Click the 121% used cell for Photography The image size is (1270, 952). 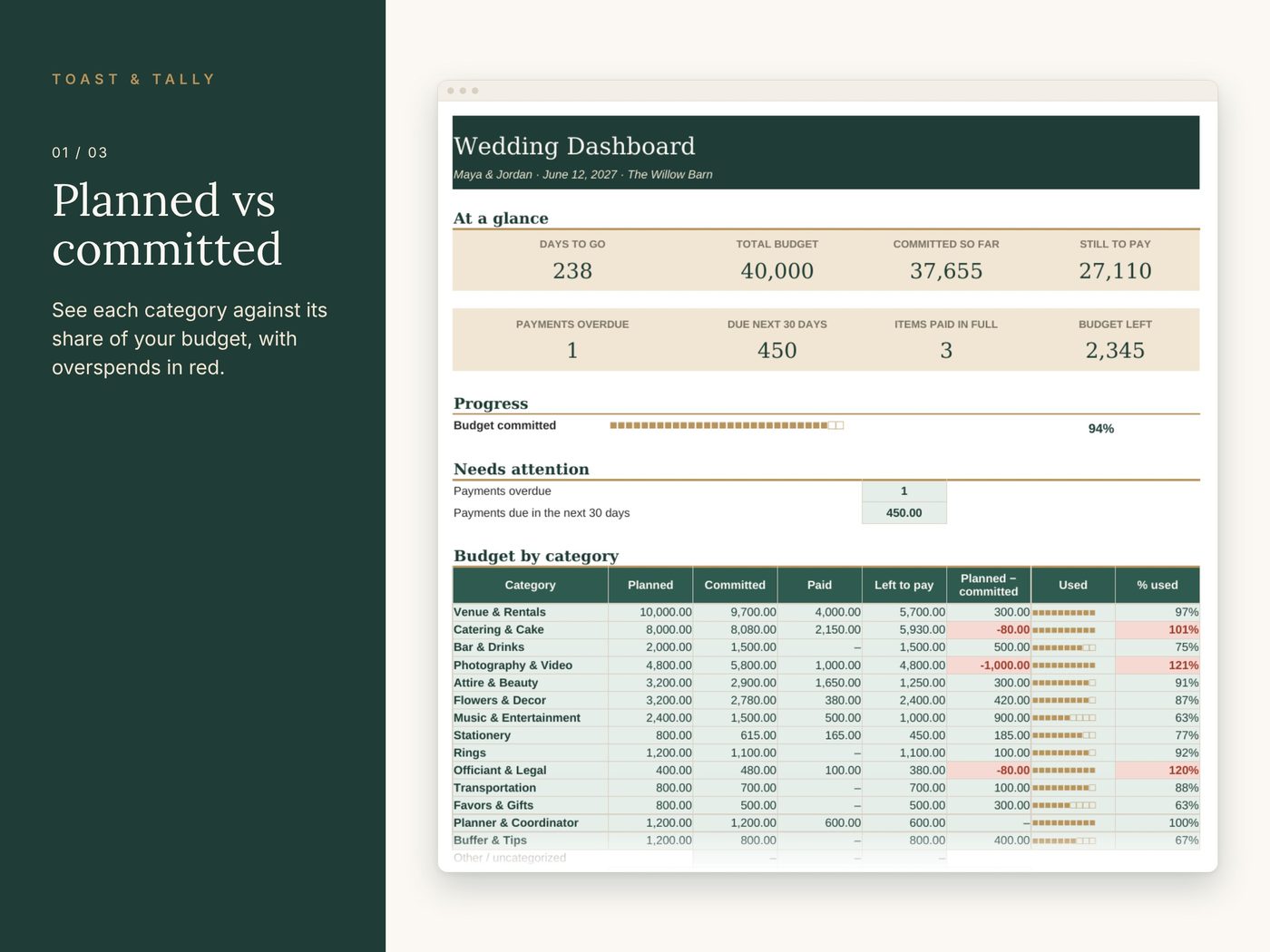coord(1158,665)
